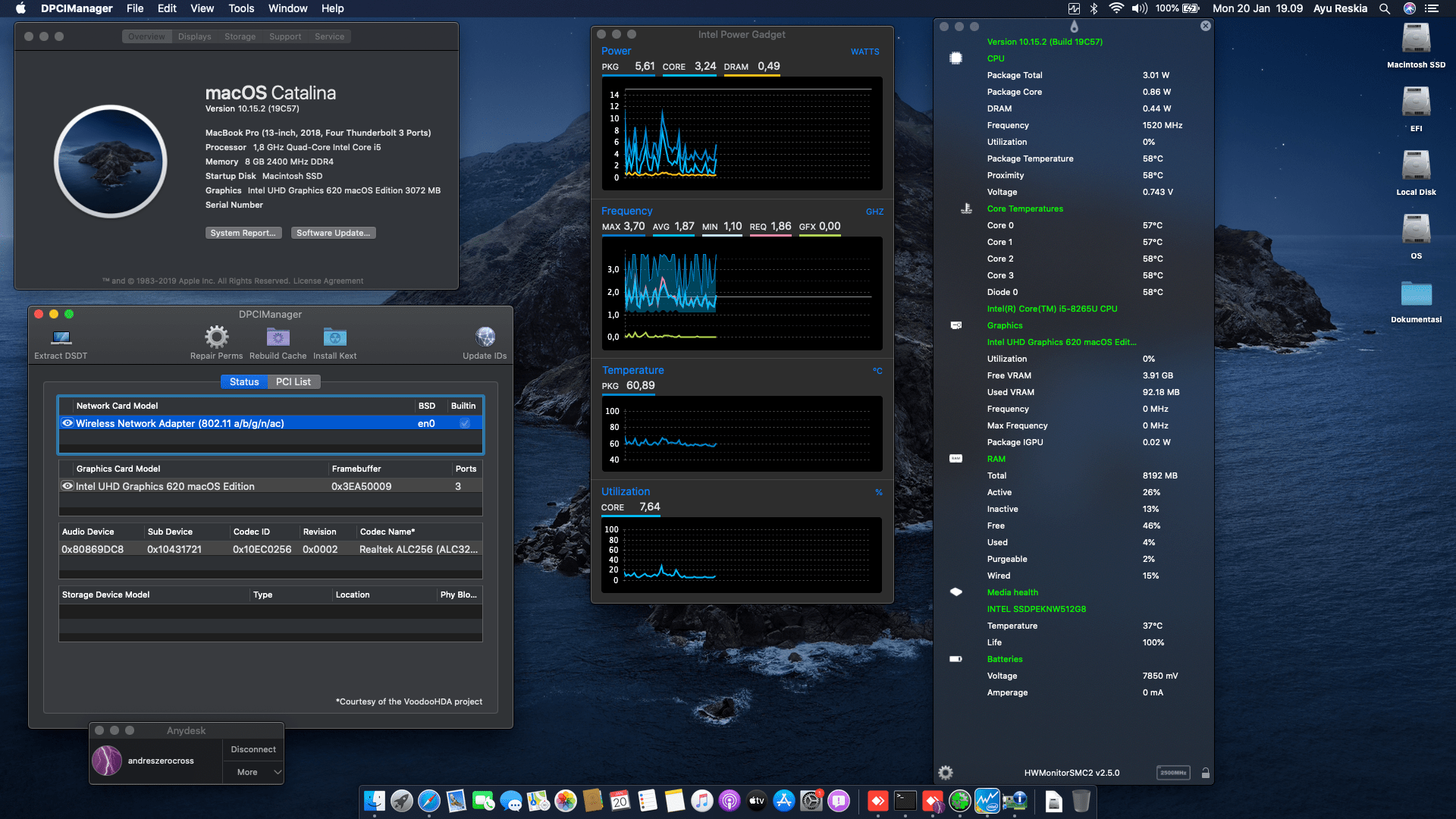Click the CPU chip icon in HWMonitorSMC2
This screenshot has height=819, width=1456.
955,58
